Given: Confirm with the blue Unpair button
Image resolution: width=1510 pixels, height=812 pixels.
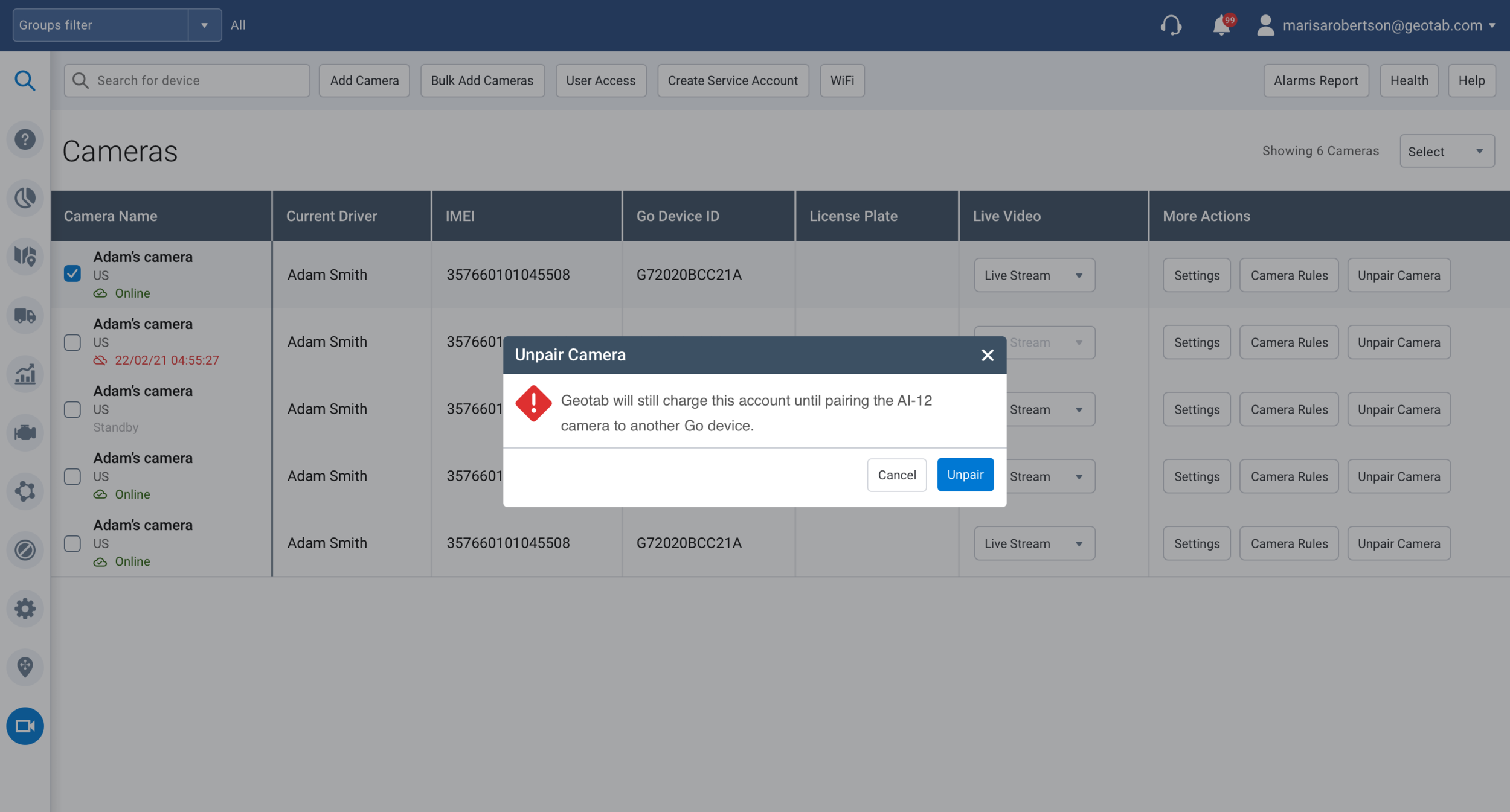Looking at the screenshot, I should point(965,475).
